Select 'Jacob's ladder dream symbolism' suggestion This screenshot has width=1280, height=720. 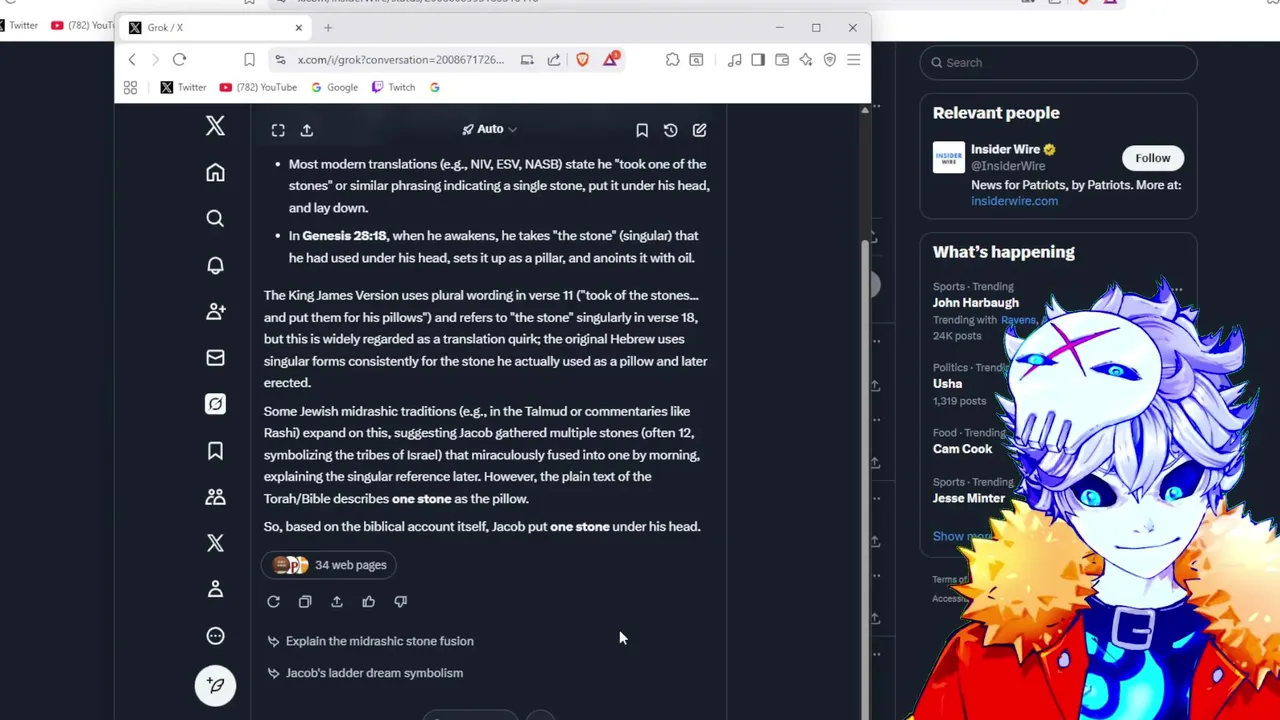[365, 673]
